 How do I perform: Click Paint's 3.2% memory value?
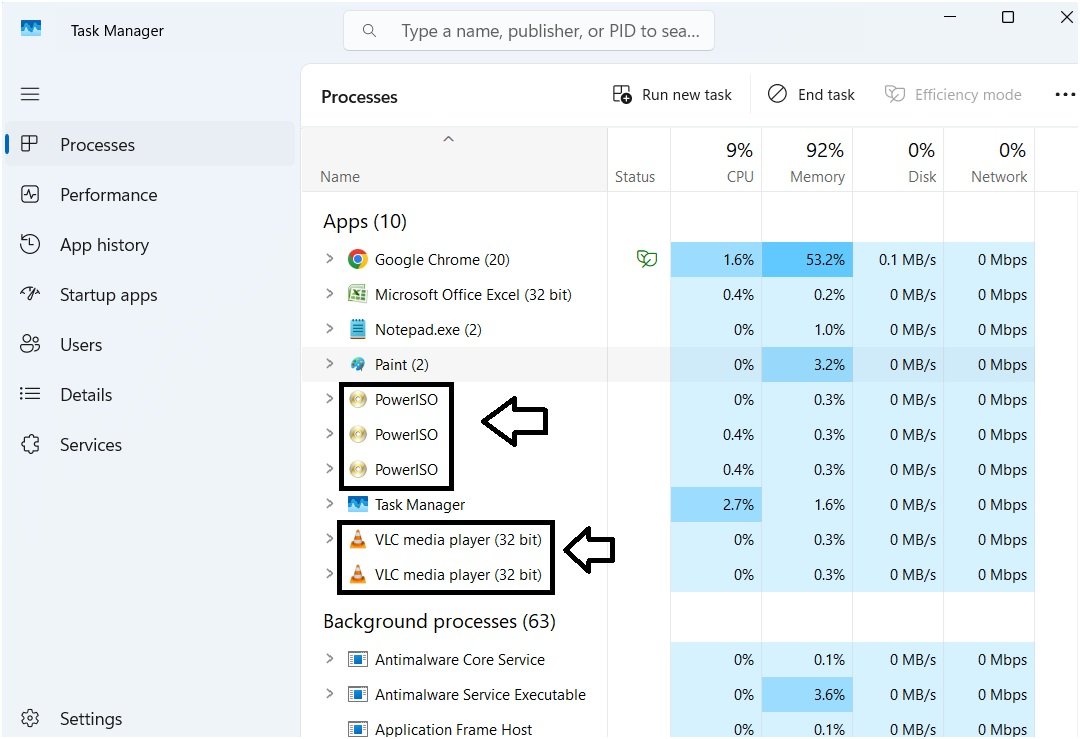point(829,364)
